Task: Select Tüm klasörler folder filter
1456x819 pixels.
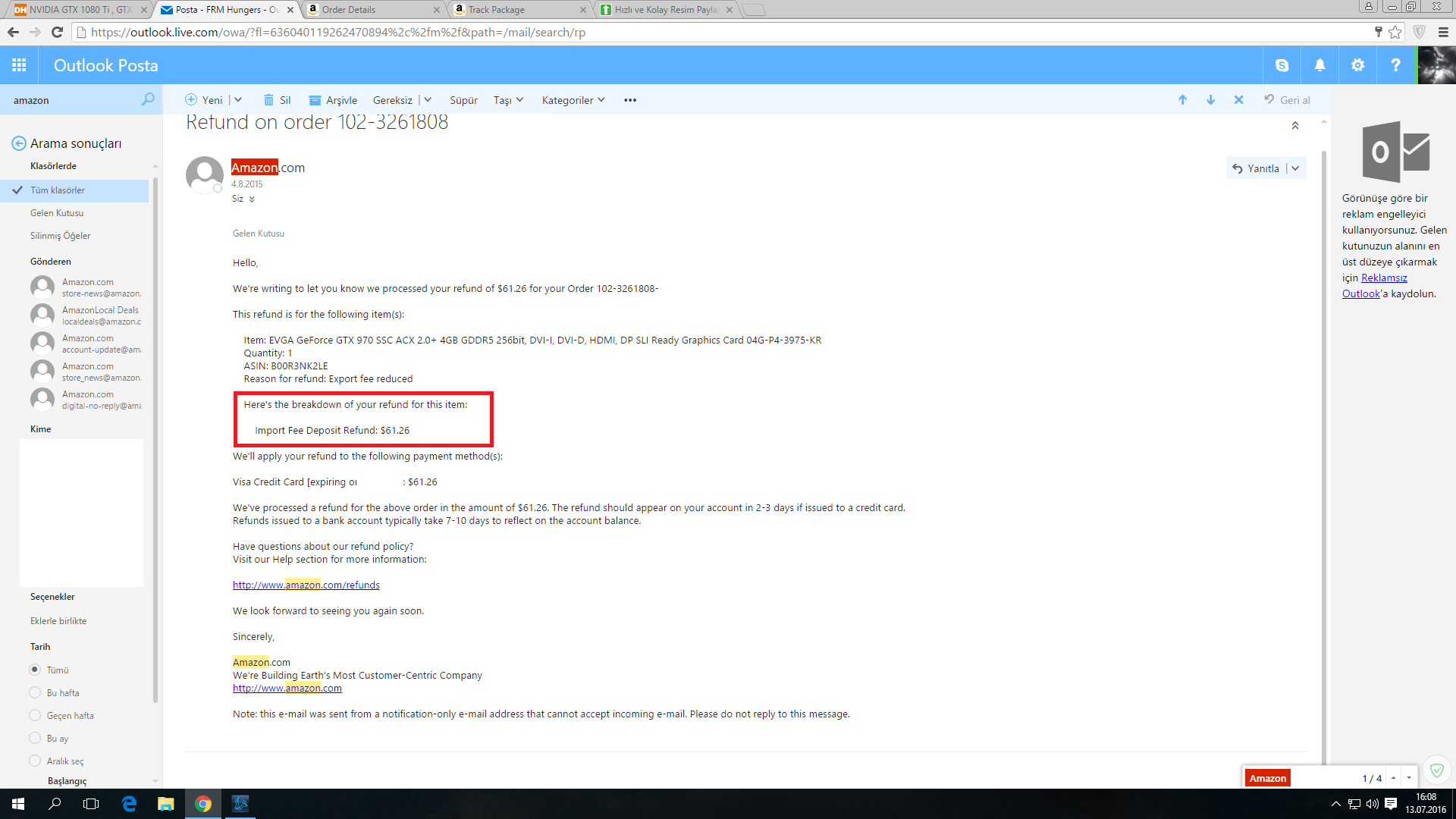Action: point(74,190)
